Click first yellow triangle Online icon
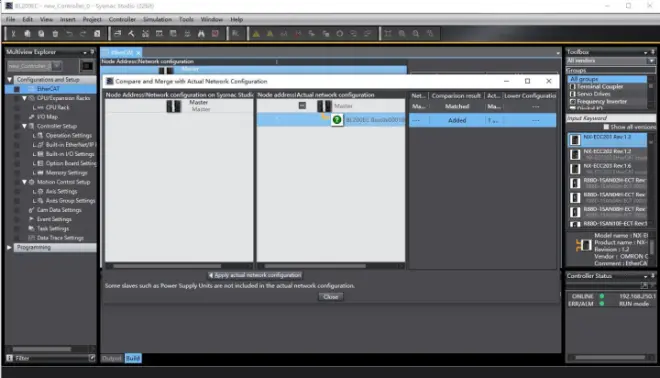660x378 pixels. coord(256,34)
